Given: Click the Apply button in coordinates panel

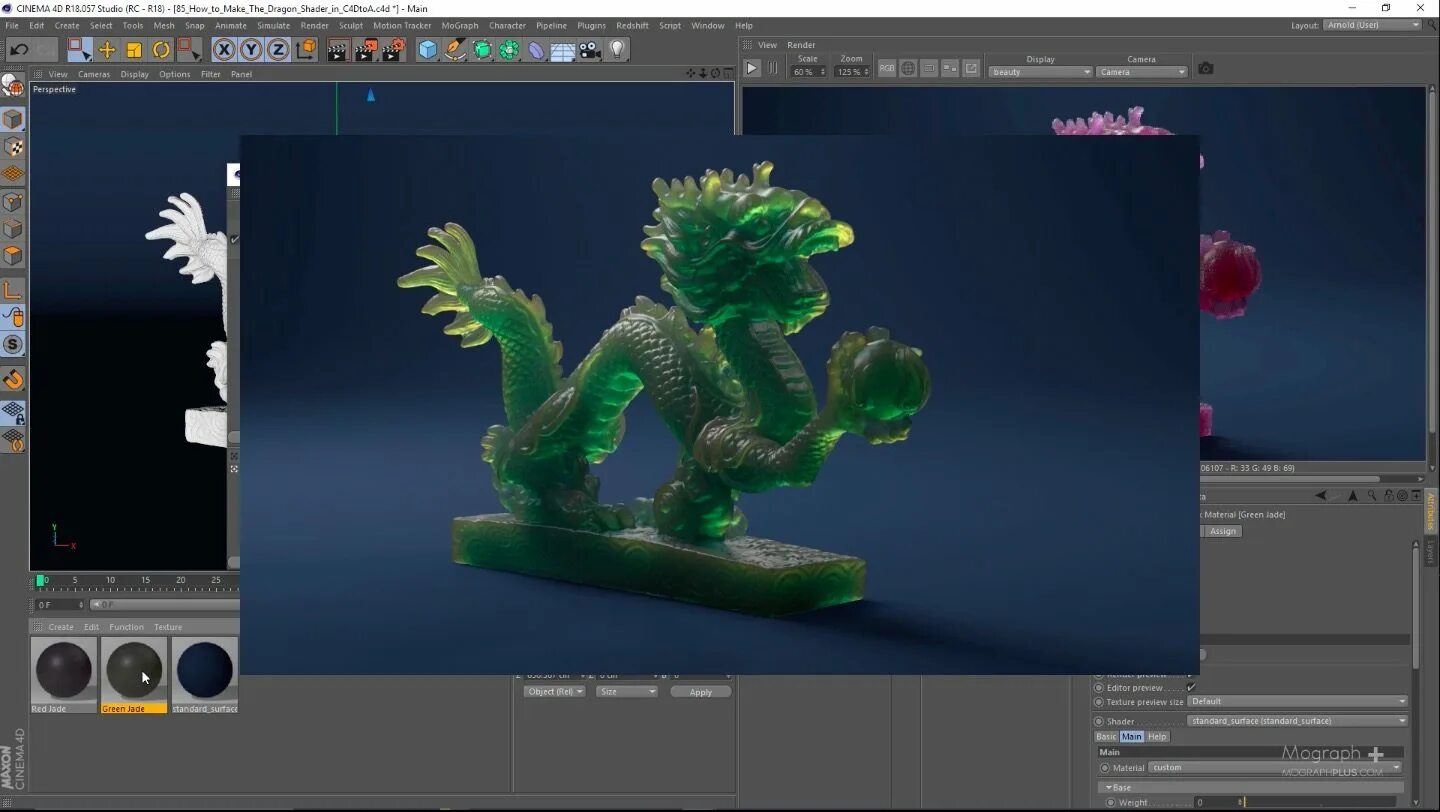Looking at the screenshot, I should (x=700, y=692).
